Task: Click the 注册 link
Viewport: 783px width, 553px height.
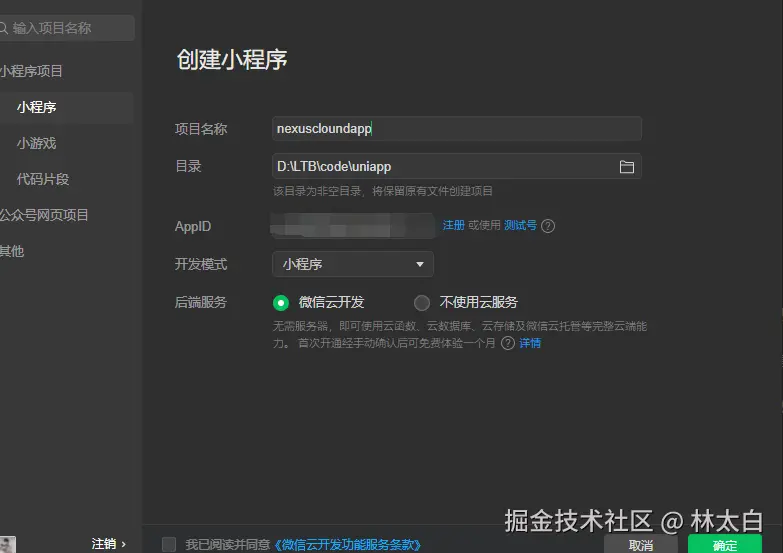Action: [453, 225]
